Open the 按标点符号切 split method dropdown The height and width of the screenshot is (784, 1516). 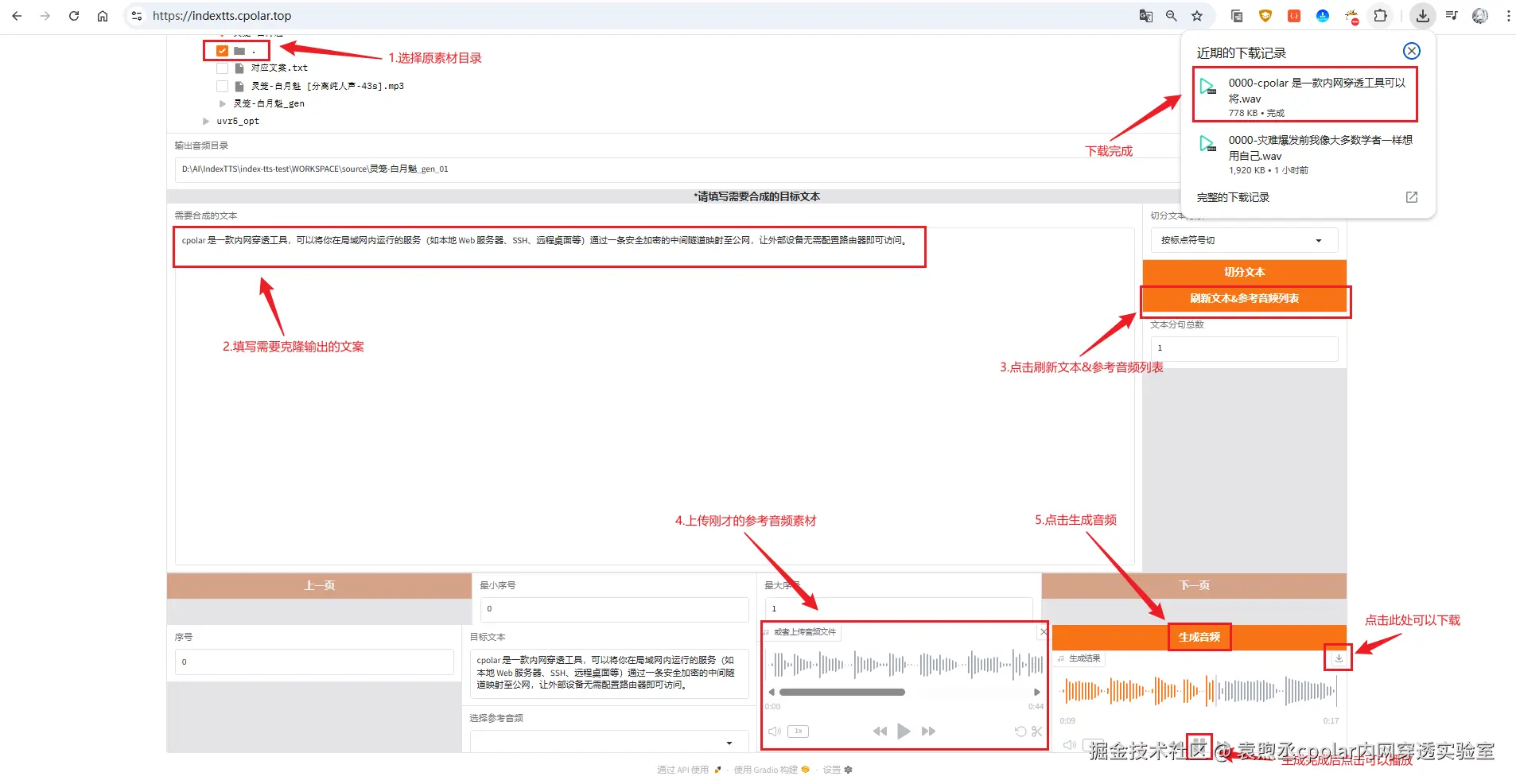click(x=1244, y=240)
